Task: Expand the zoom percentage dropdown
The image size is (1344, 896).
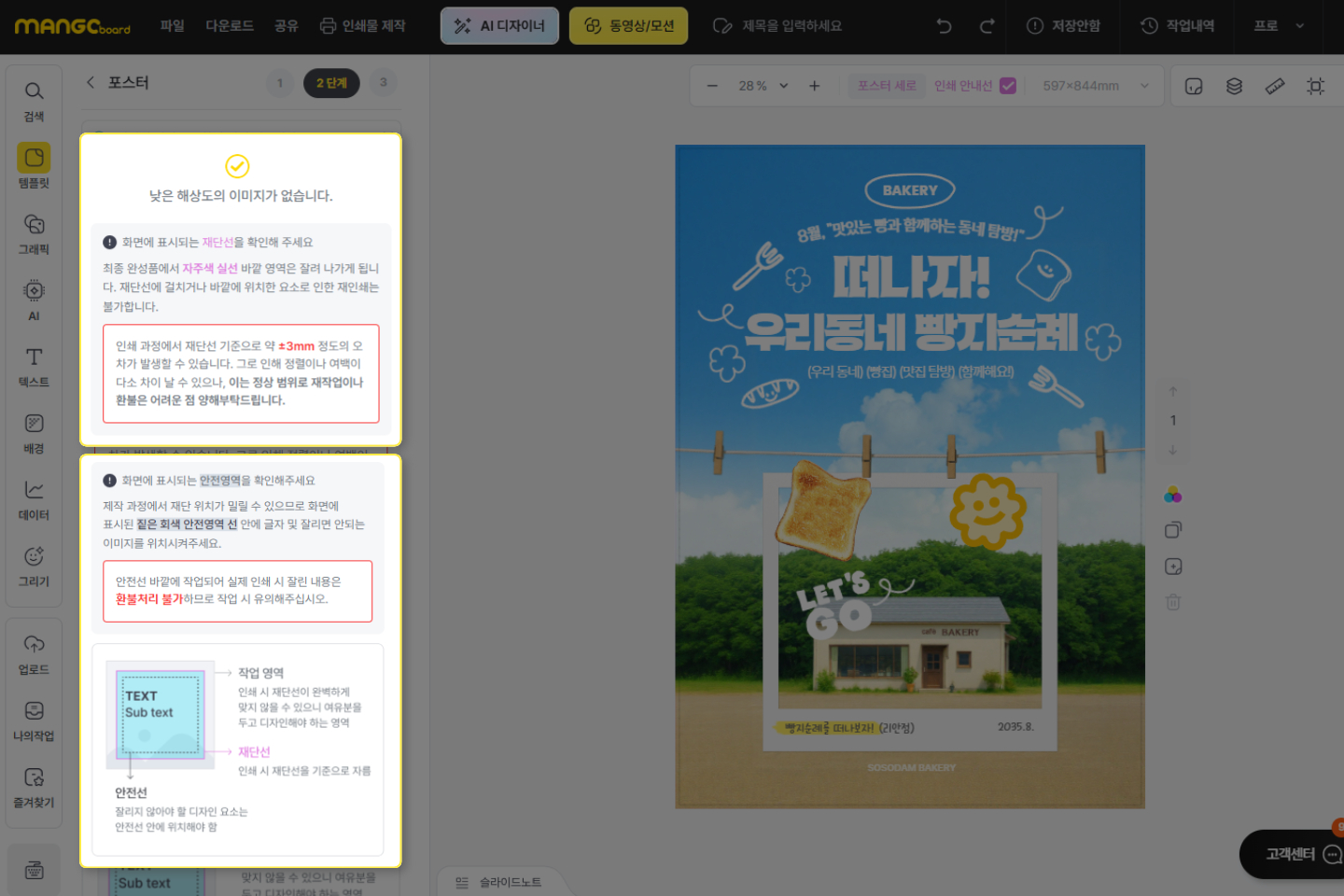Action: click(x=784, y=86)
